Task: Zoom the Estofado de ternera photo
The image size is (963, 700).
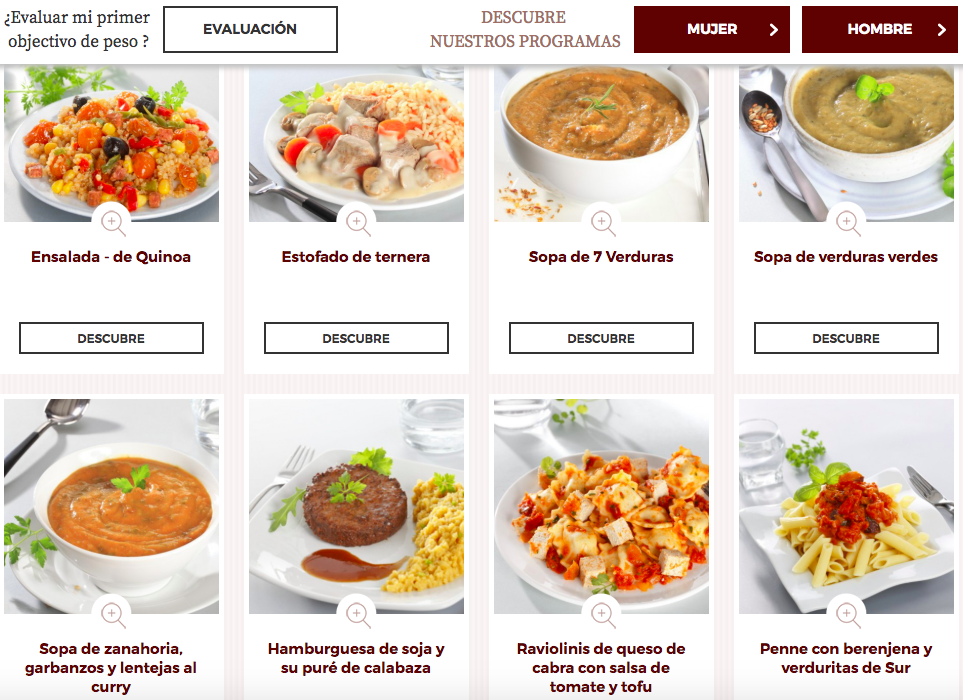Action: (357, 222)
